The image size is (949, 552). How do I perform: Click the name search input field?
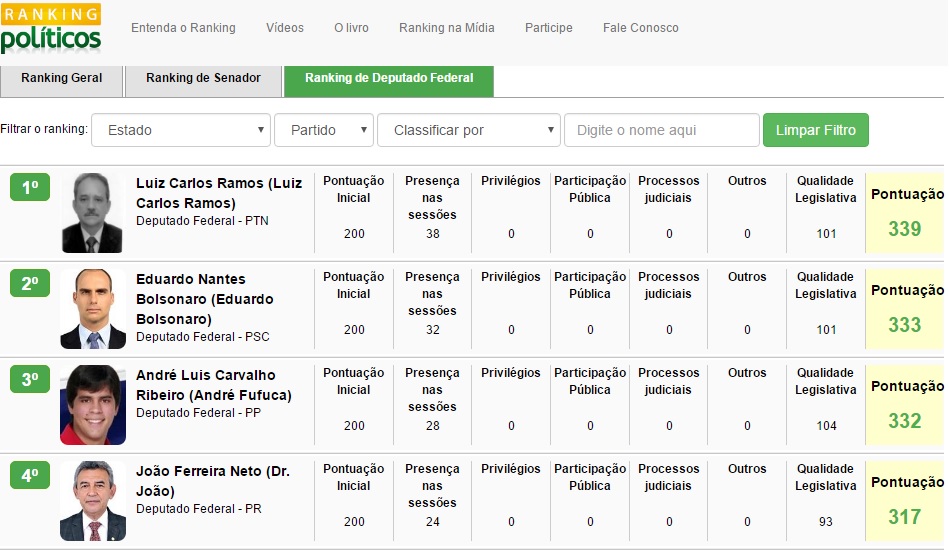661,130
